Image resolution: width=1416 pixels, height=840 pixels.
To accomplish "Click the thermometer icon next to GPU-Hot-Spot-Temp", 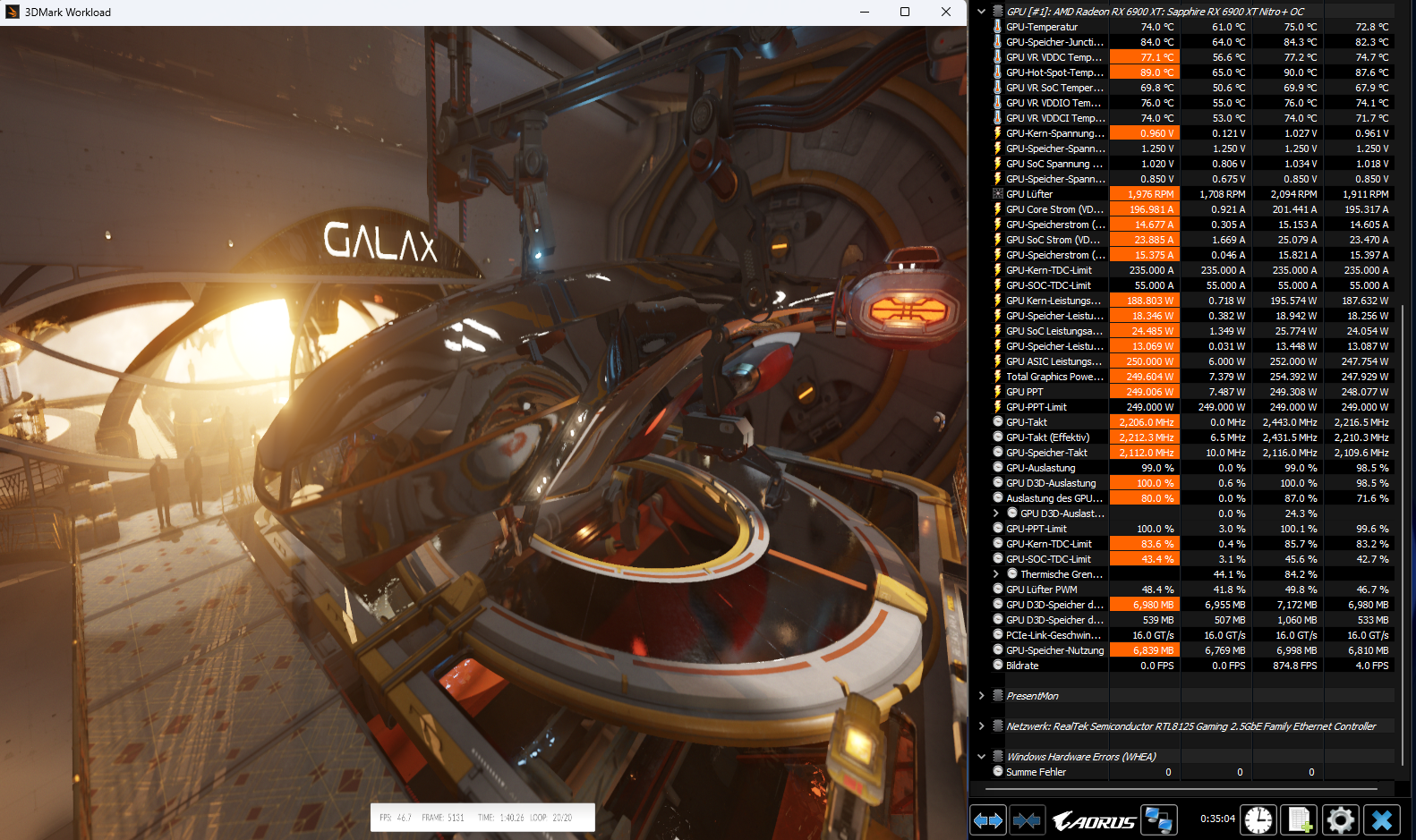I will coord(997,72).
